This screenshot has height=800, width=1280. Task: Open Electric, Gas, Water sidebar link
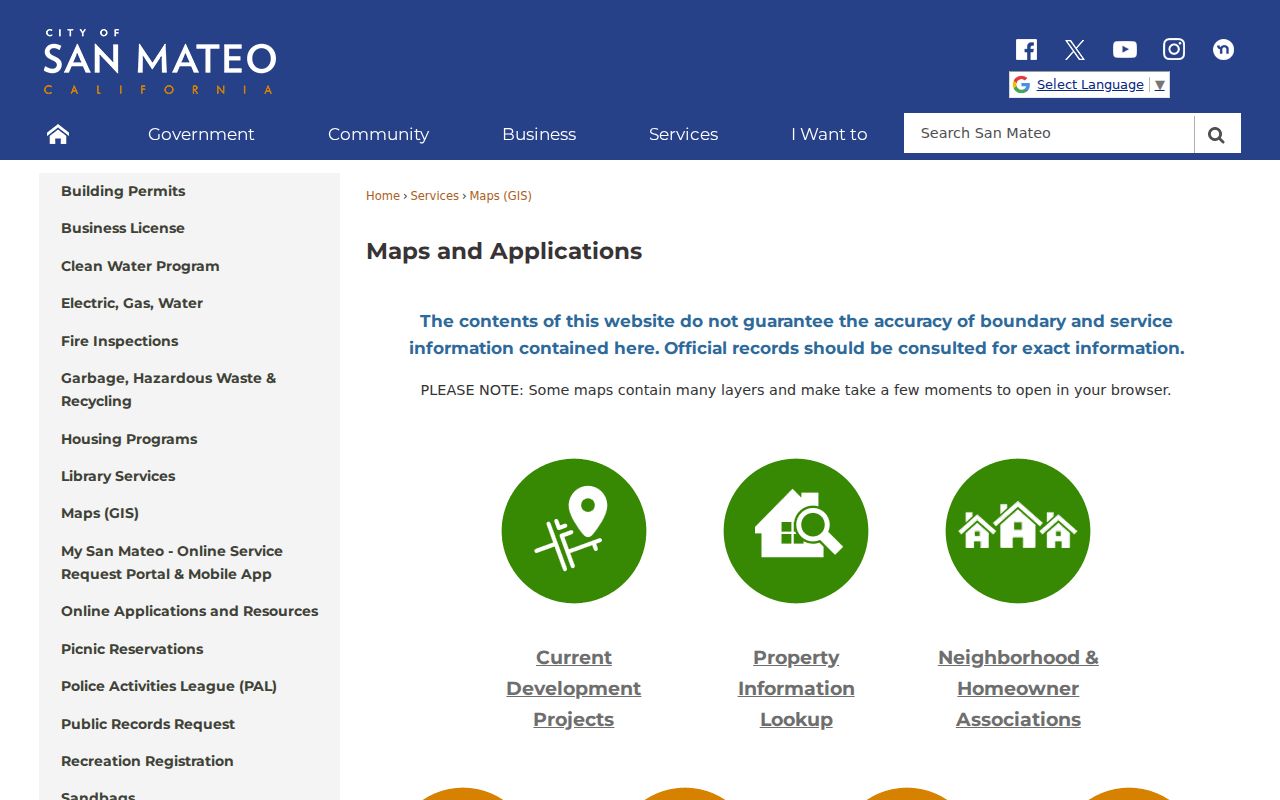pos(132,303)
